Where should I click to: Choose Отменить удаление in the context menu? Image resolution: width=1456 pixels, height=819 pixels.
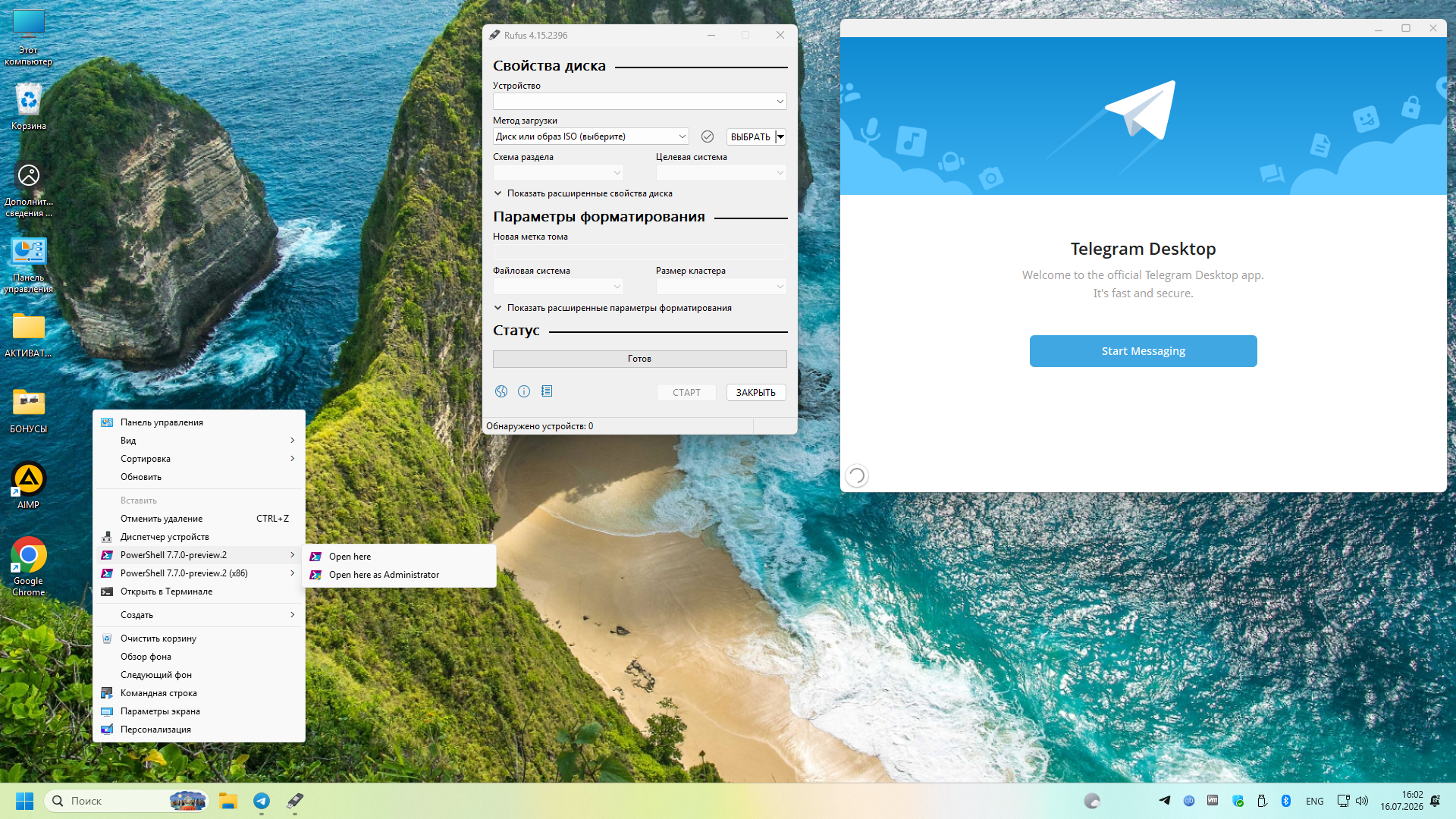point(199,519)
